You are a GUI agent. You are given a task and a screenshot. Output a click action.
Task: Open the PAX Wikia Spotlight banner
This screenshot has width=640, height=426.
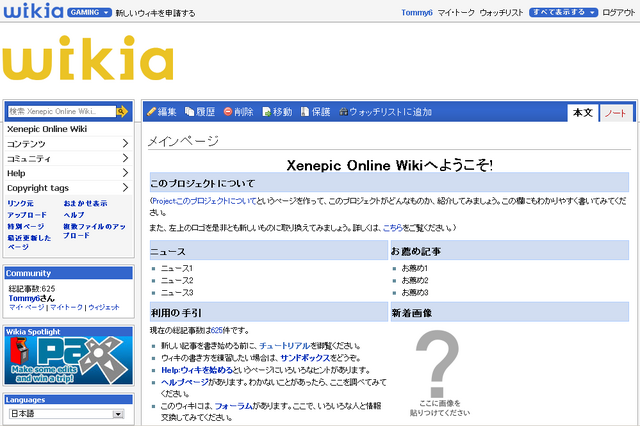(69, 361)
